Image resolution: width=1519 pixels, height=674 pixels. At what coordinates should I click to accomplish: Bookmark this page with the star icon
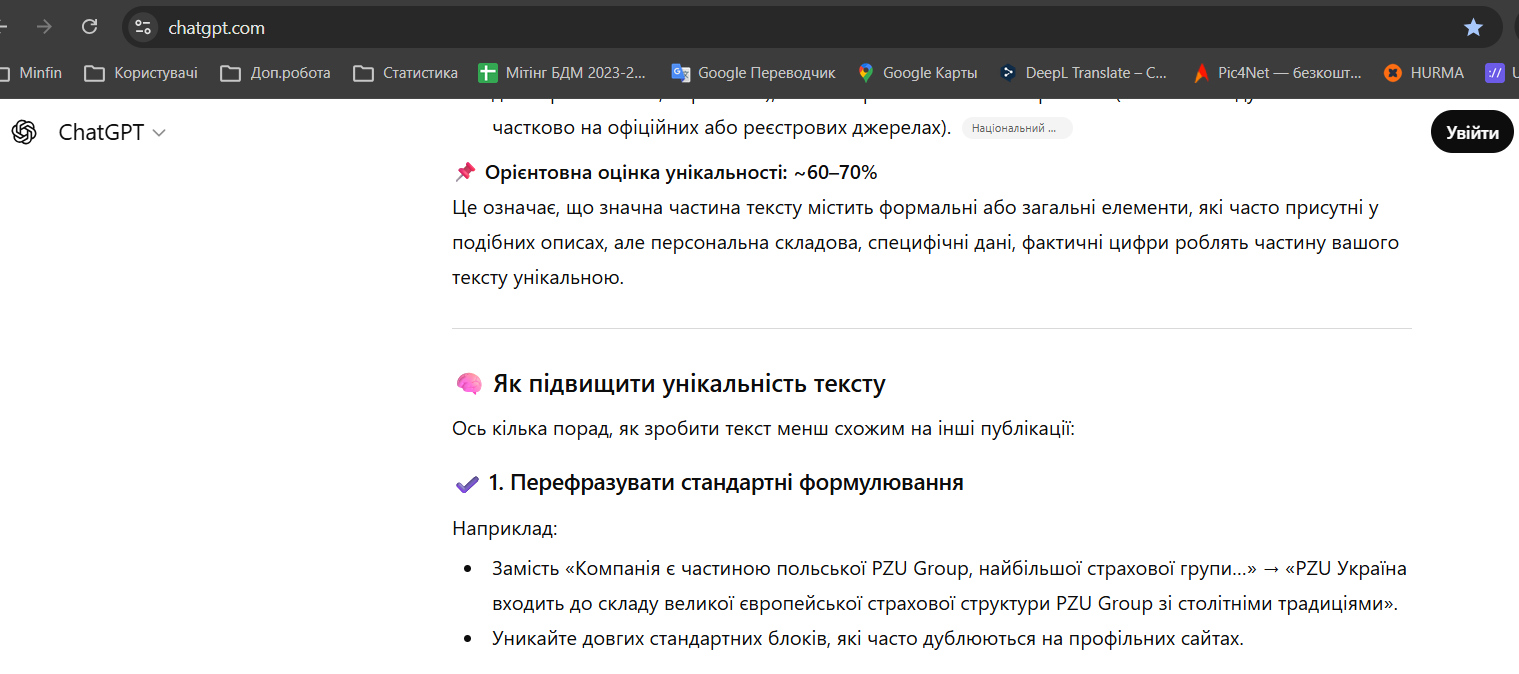tap(1473, 27)
